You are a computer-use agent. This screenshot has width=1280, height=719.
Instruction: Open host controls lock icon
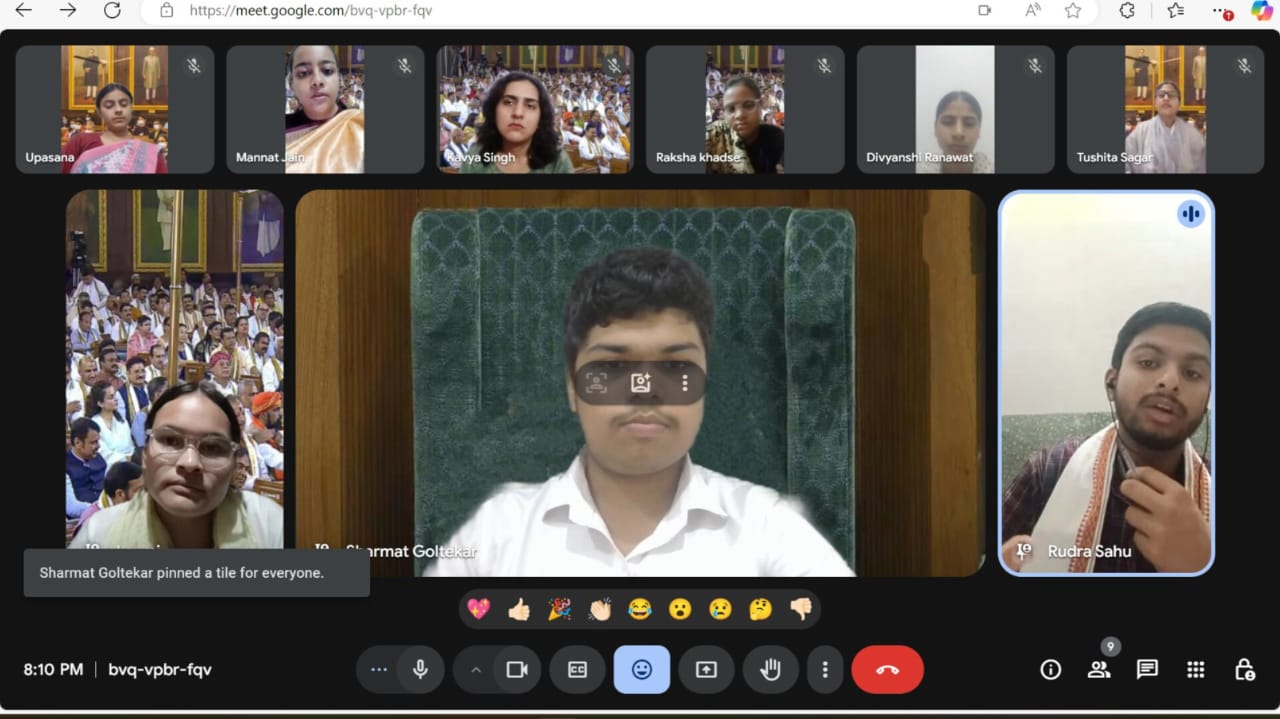1243,670
